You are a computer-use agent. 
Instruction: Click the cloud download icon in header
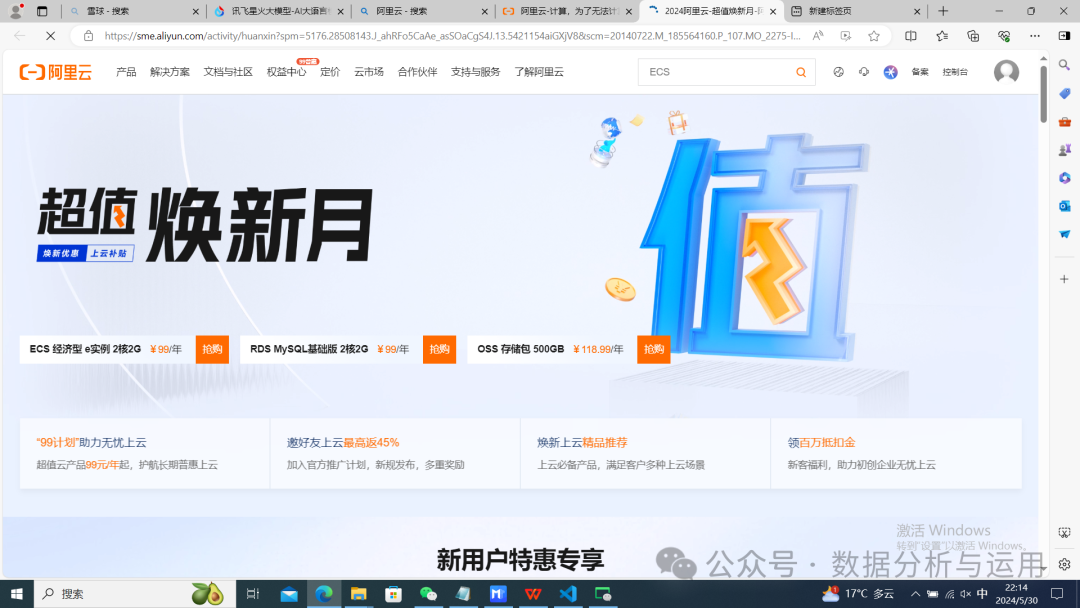(864, 72)
